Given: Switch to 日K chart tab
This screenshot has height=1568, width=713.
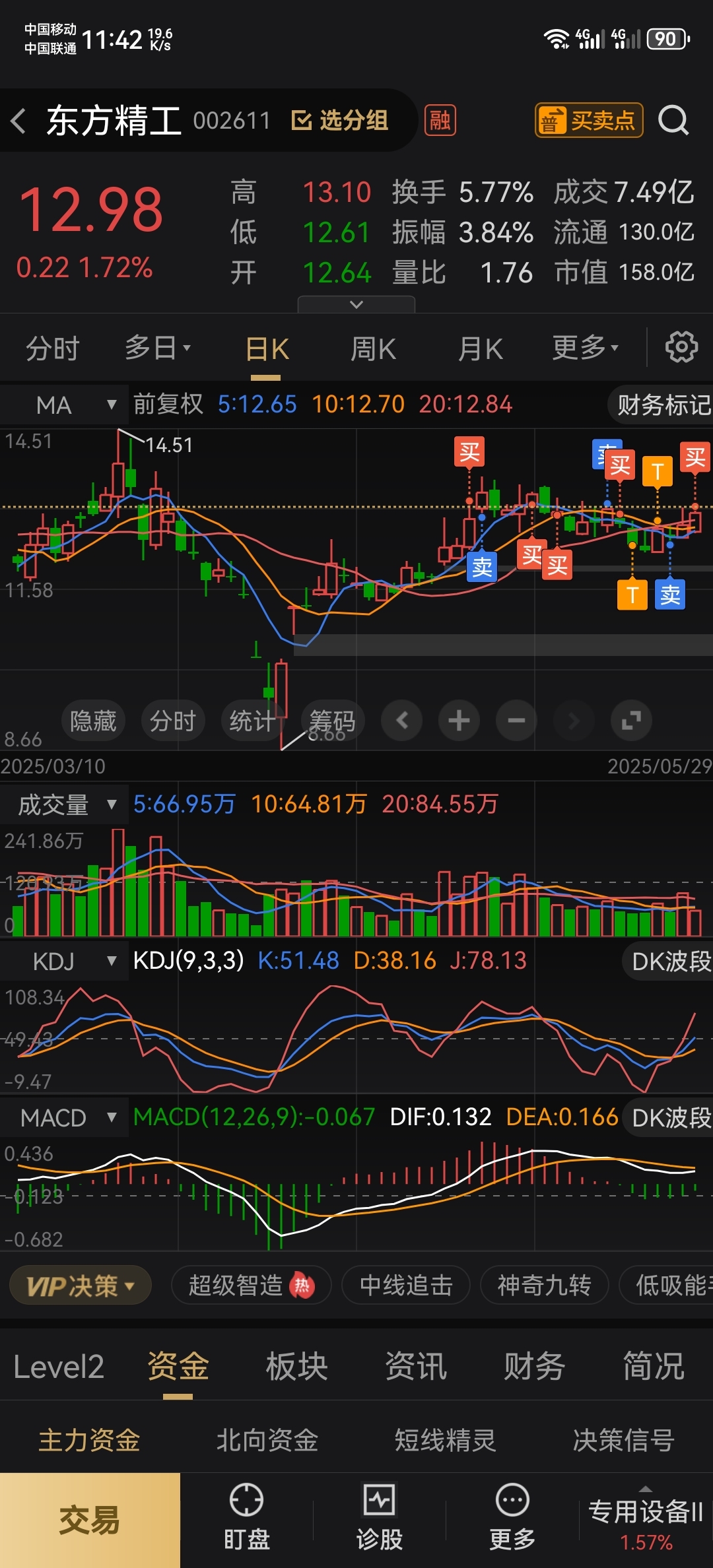Looking at the screenshot, I should tap(267, 348).
